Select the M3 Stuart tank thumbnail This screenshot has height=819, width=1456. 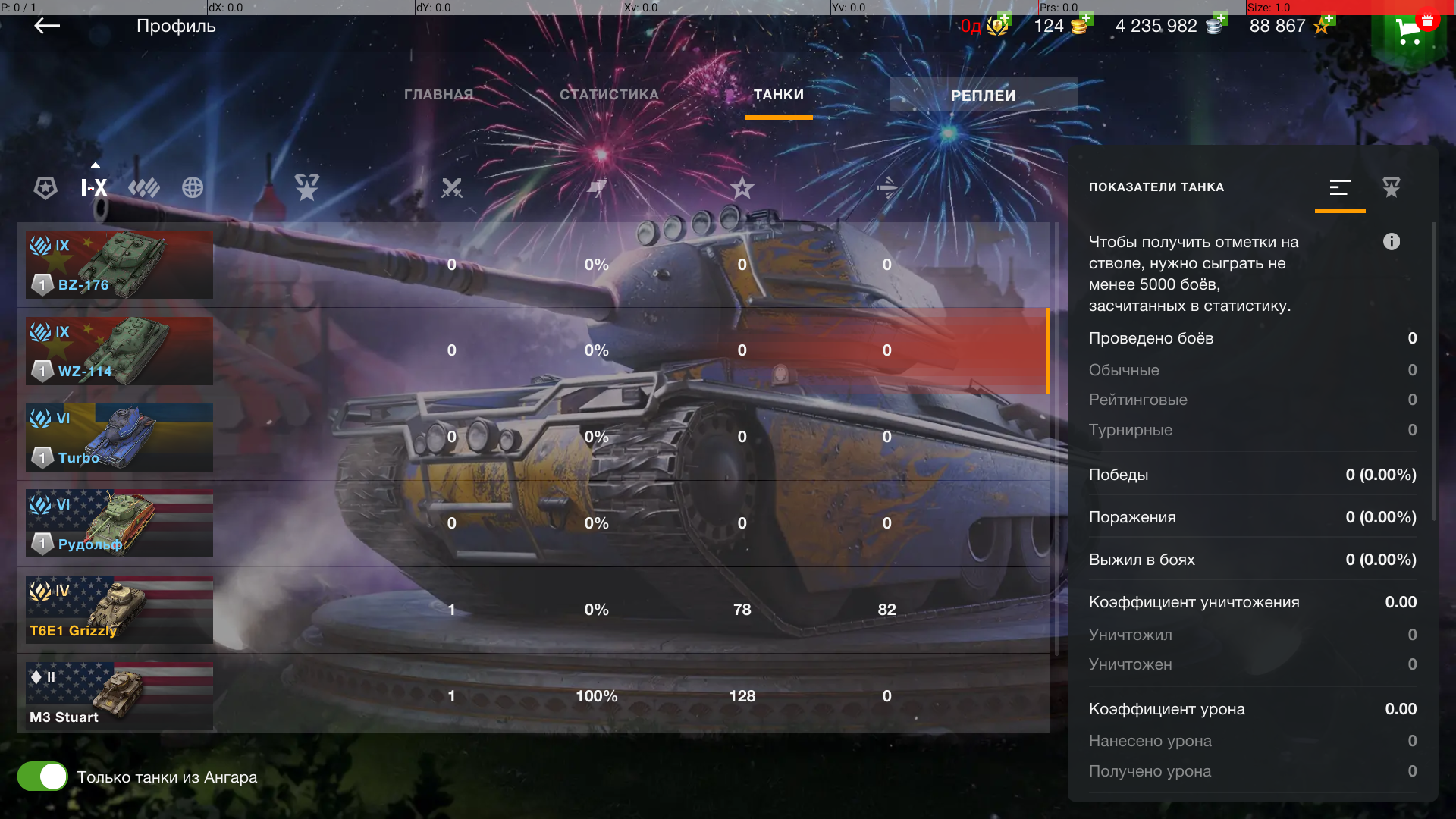pyautogui.click(x=119, y=697)
